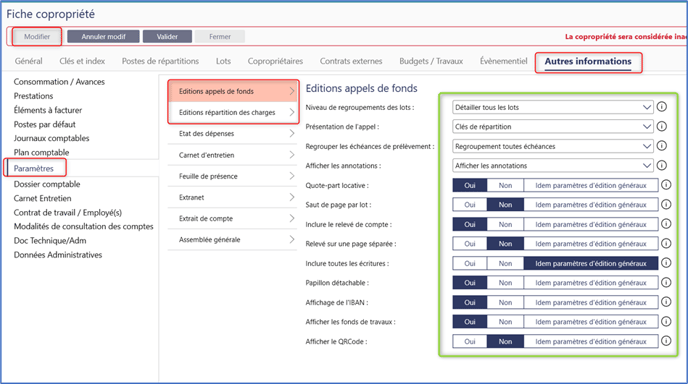Open Éléments à facturer in sidebar
This screenshot has width=688, height=384.
(x=48, y=110)
